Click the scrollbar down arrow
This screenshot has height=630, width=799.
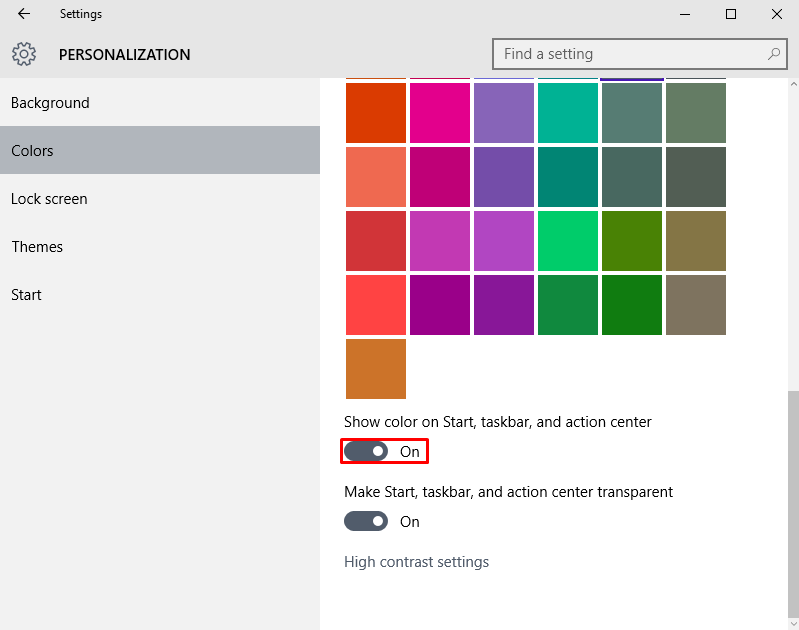793,624
